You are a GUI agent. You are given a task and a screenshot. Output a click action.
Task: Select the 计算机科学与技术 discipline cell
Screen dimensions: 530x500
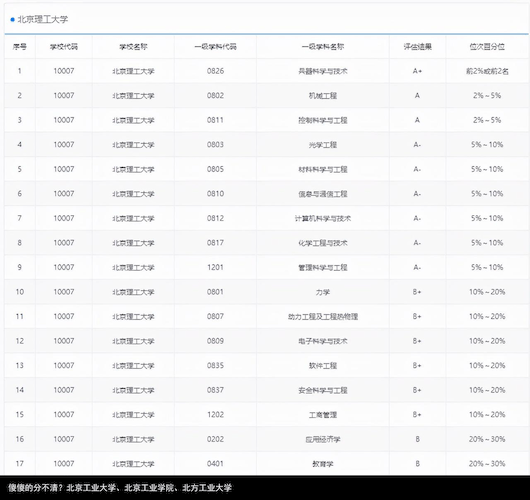323,218
